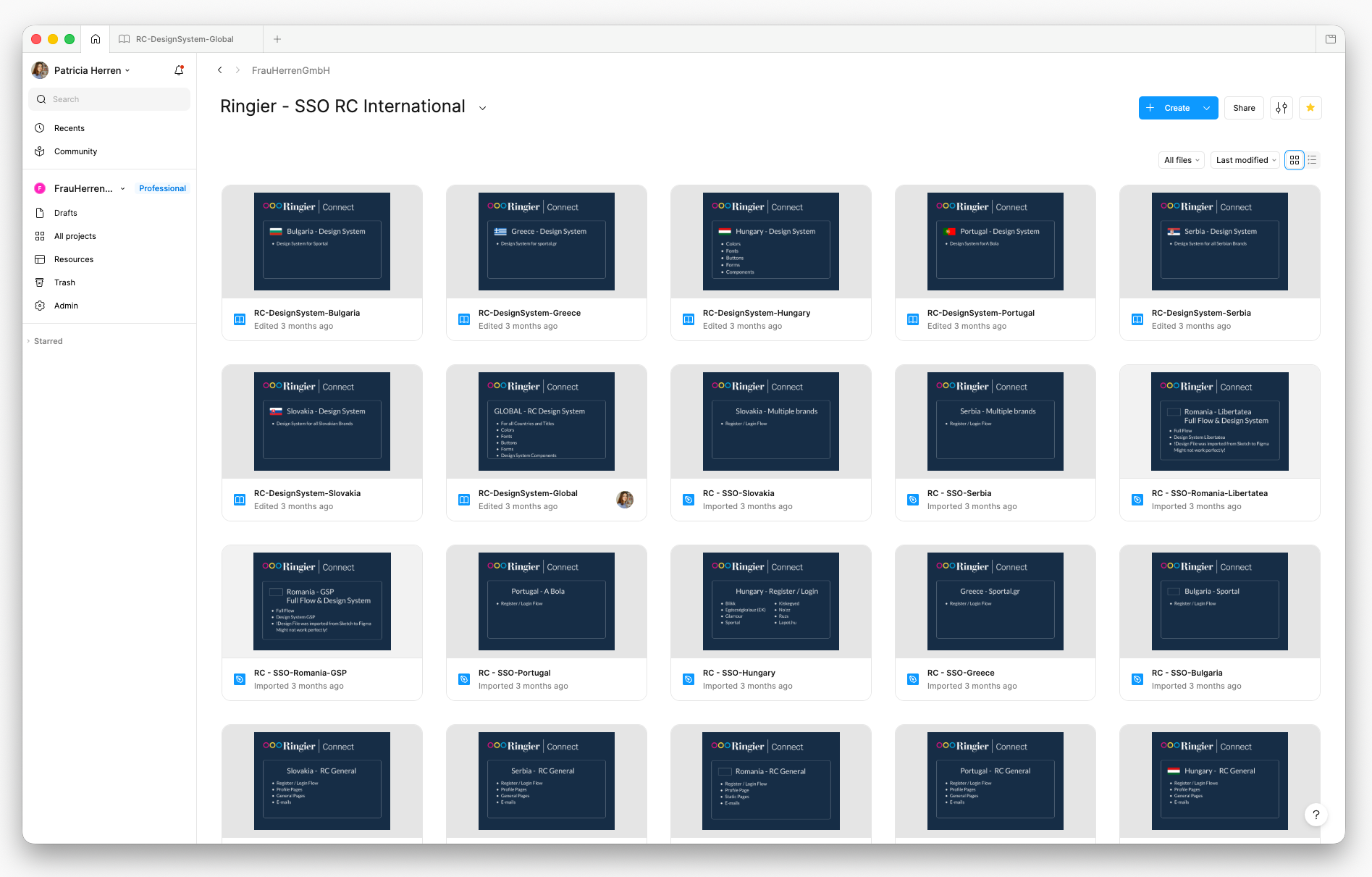Toggle the favorite star for this project
This screenshot has width=1372, height=877.
1310,108
